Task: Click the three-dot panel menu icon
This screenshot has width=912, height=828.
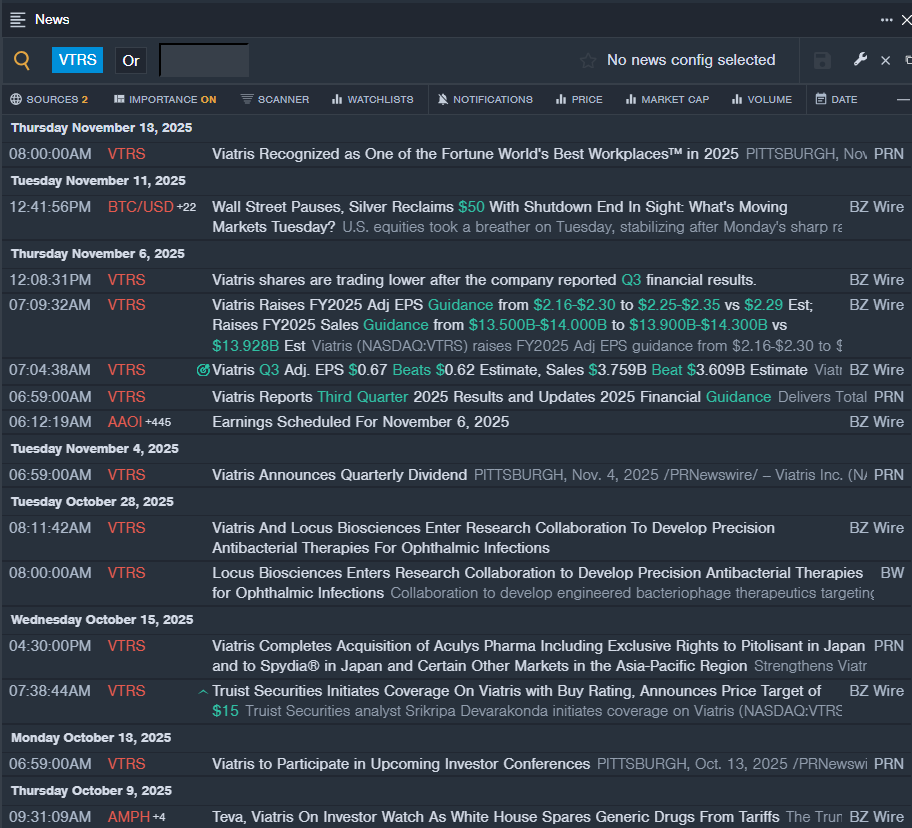Action: tap(886, 19)
